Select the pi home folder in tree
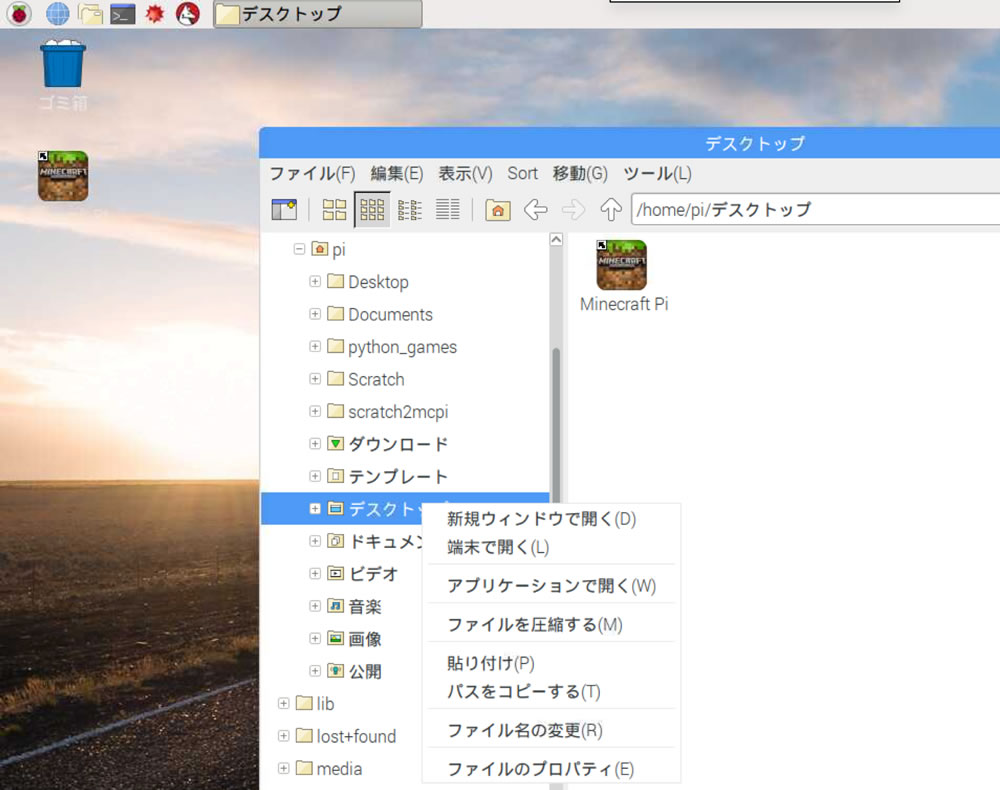Image resolution: width=1000 pixels, height=790 pixels. click(x=328, y=249)
